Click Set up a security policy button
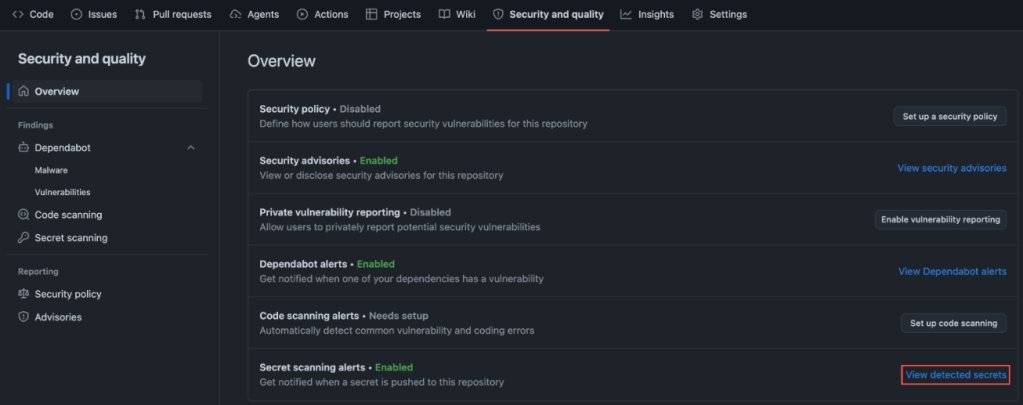 pyautogui.click(x=950, y=116)
